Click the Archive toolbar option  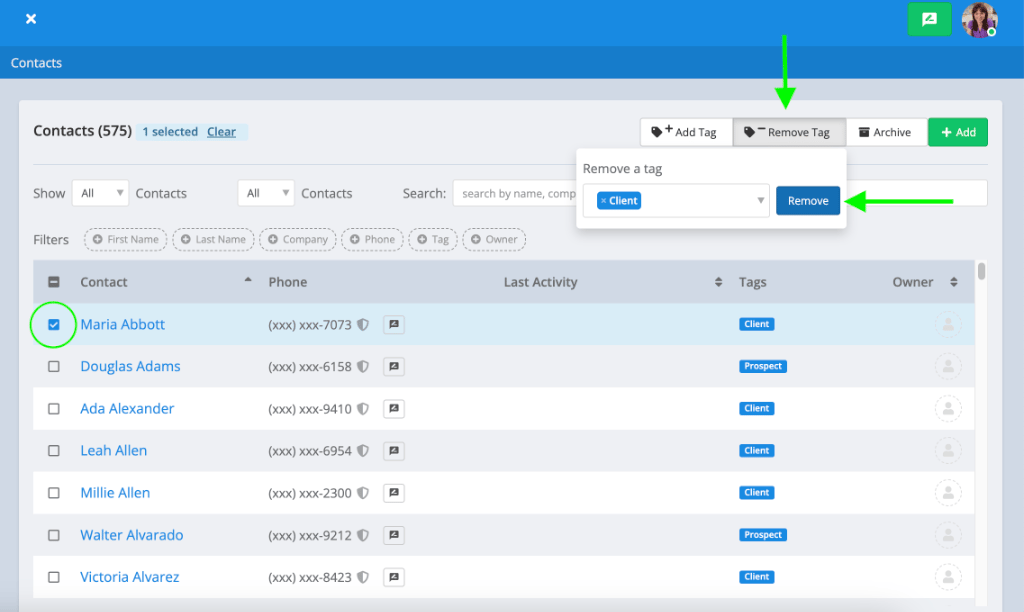pyautogui.click(x=886, y=132)
